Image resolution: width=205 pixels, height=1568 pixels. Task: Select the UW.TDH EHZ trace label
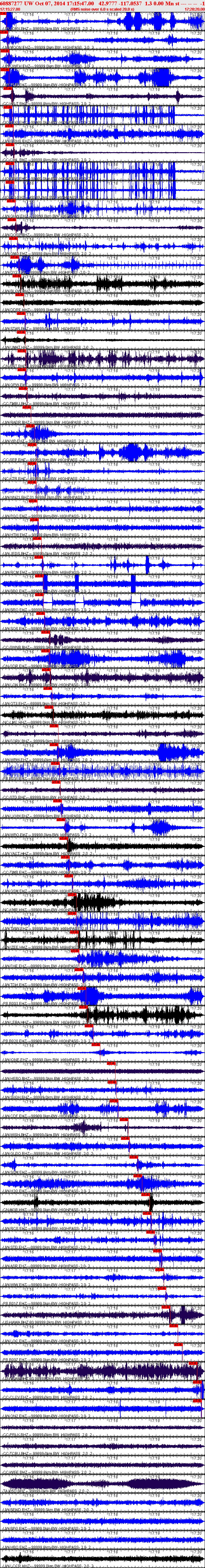[x=47, y=984]
